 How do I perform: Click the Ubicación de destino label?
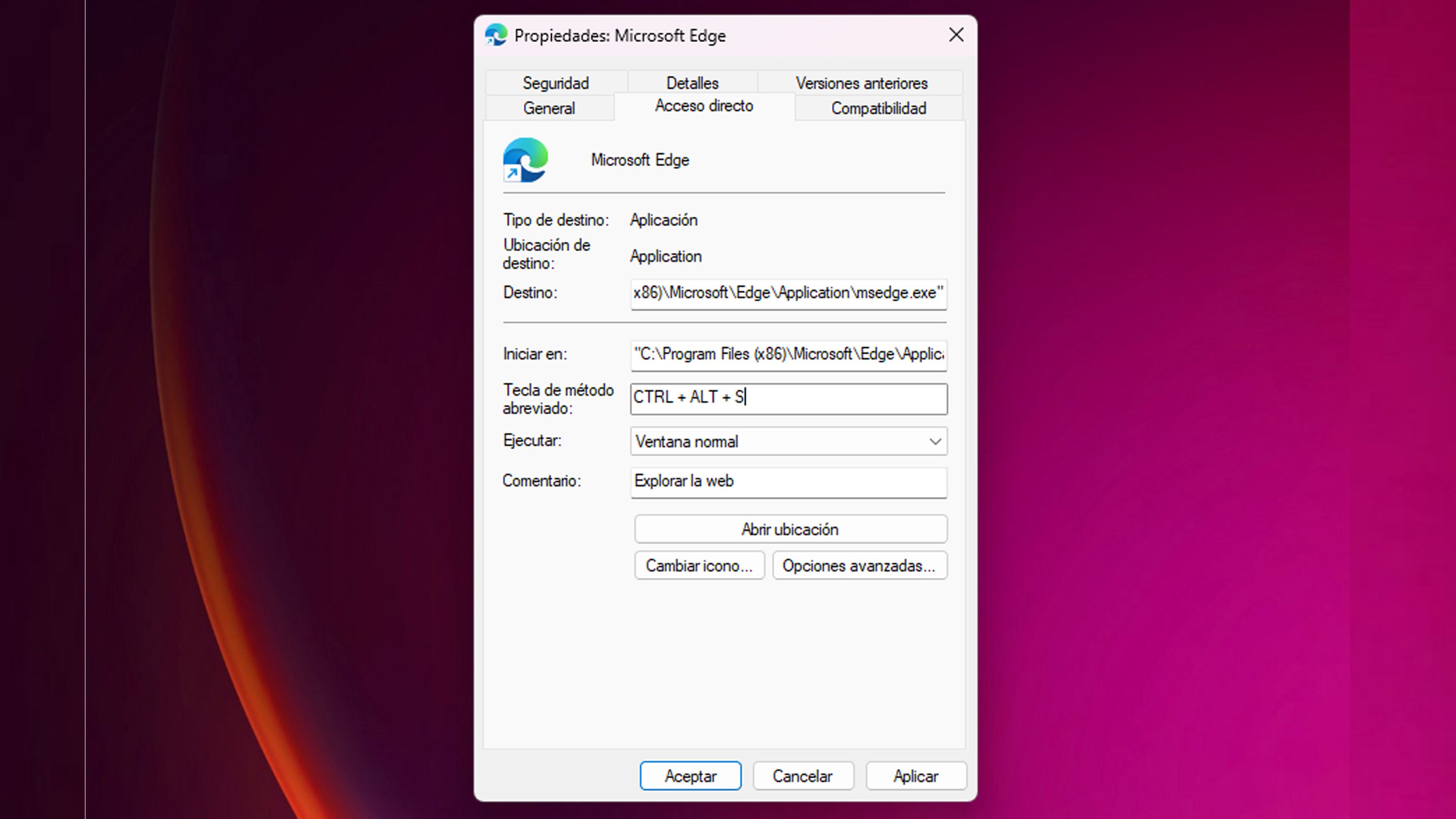(546, 254)
